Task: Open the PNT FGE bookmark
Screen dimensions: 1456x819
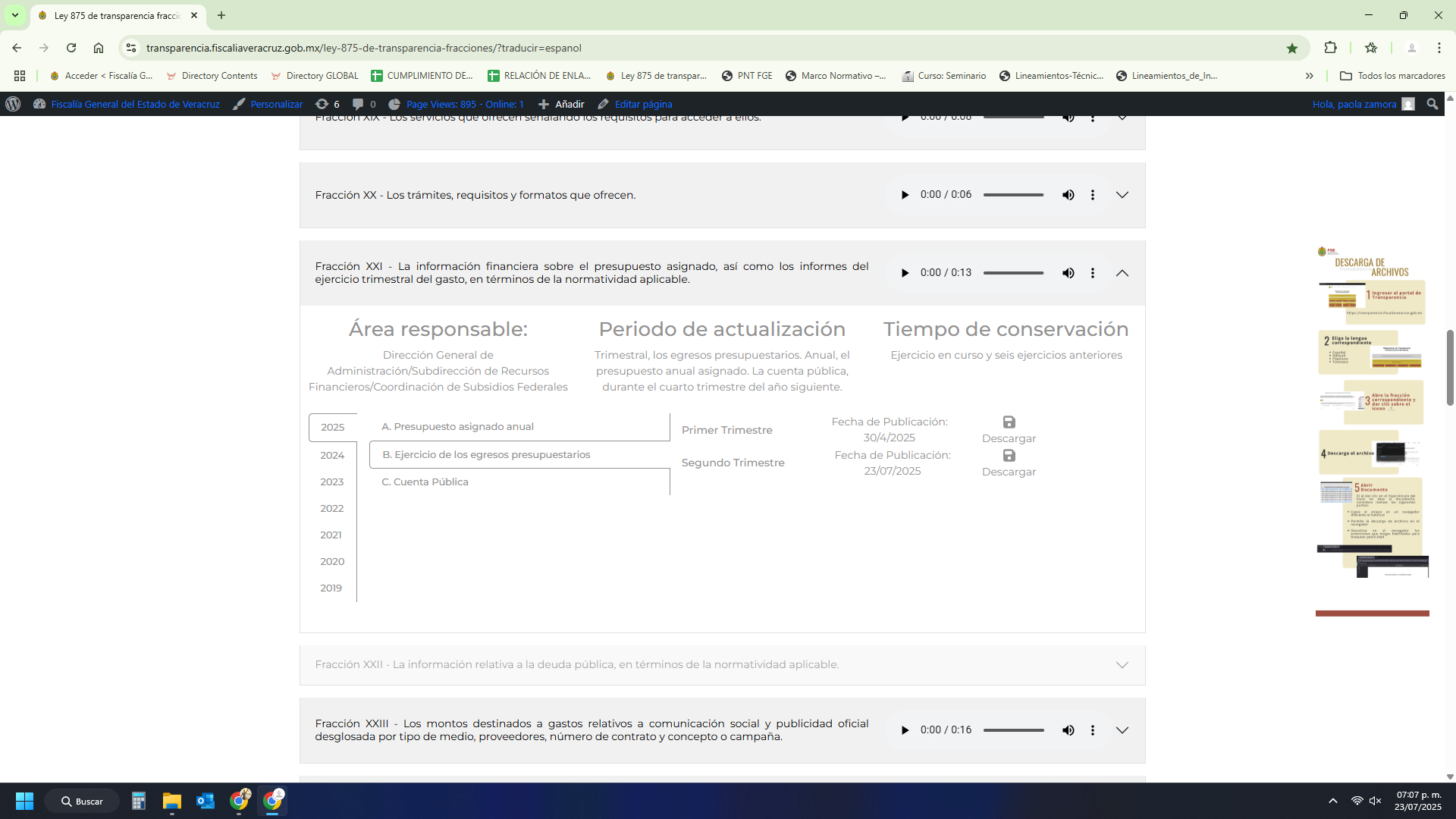Action: 747,76
